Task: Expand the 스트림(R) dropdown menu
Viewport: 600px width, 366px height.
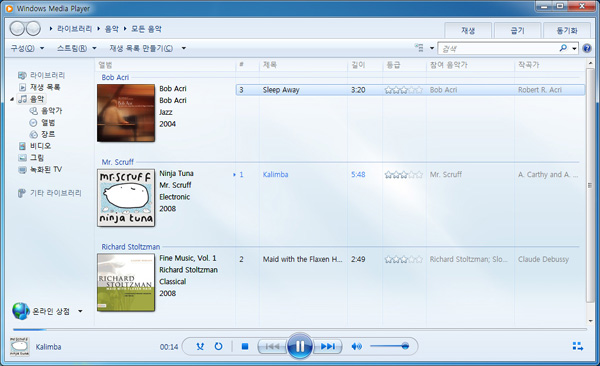Action: (77, 48)
